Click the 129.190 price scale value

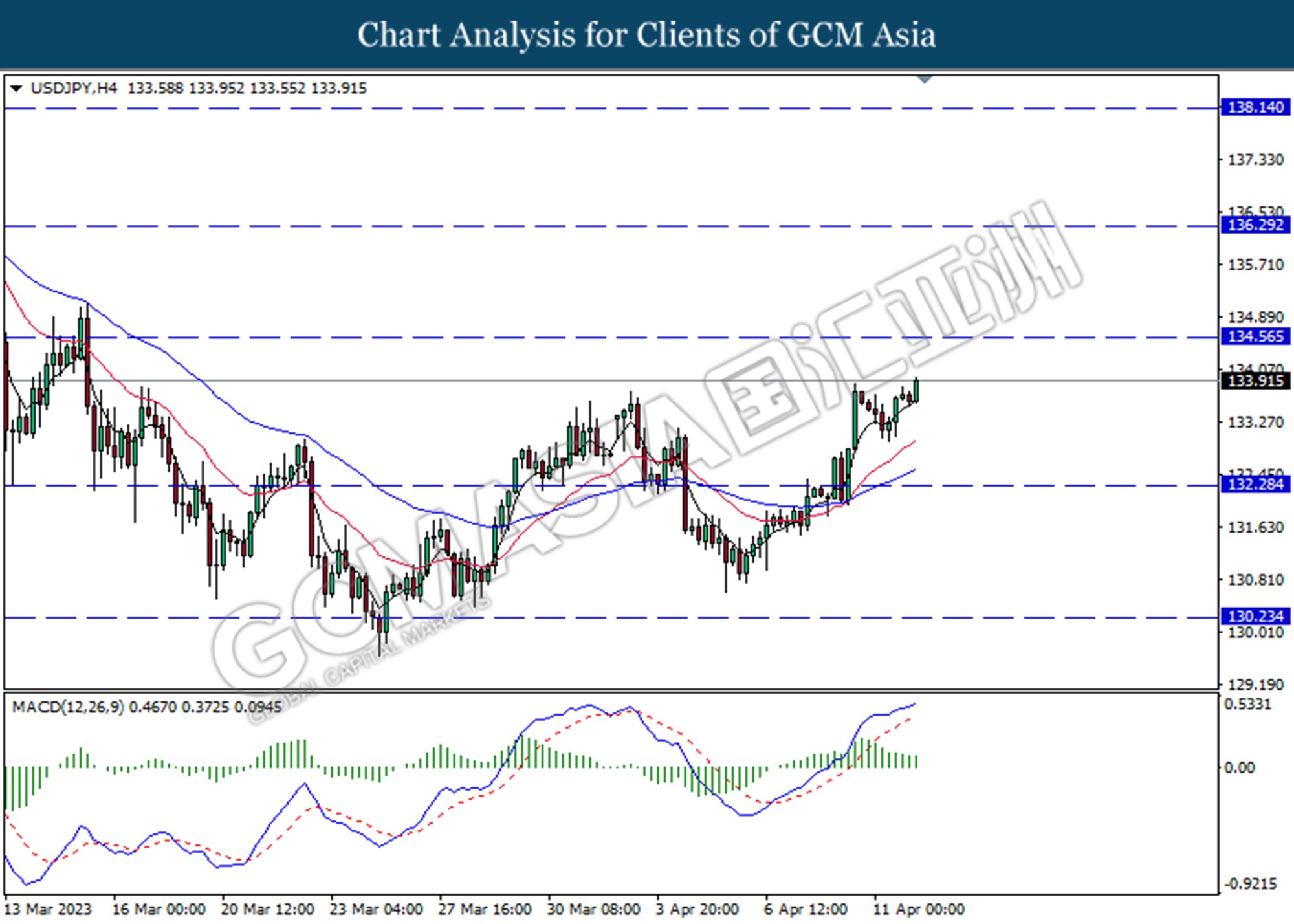(x=1255, y=685)
